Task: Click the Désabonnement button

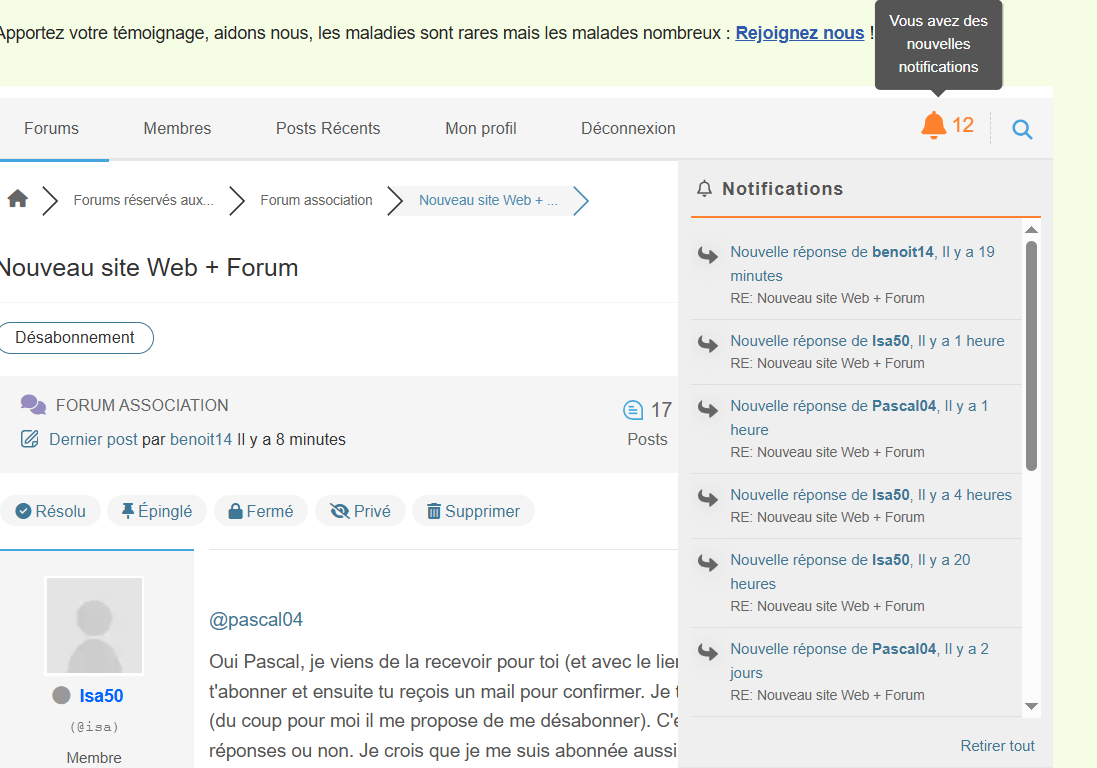Action: [x=75, y=338]
